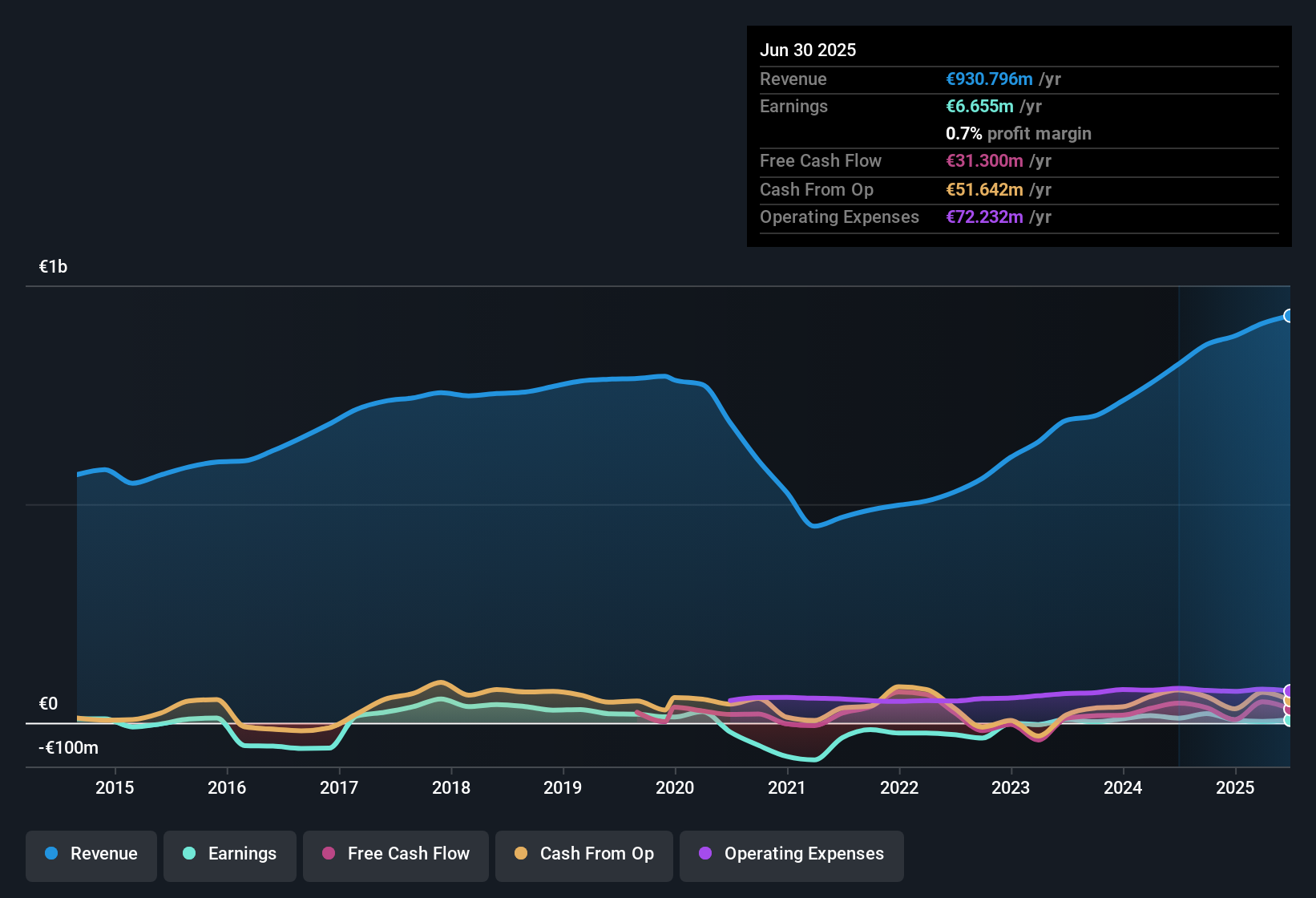The image size is (1316, 898).
Task: Click the orange Cash From Op dot
Action: (521, 855)
